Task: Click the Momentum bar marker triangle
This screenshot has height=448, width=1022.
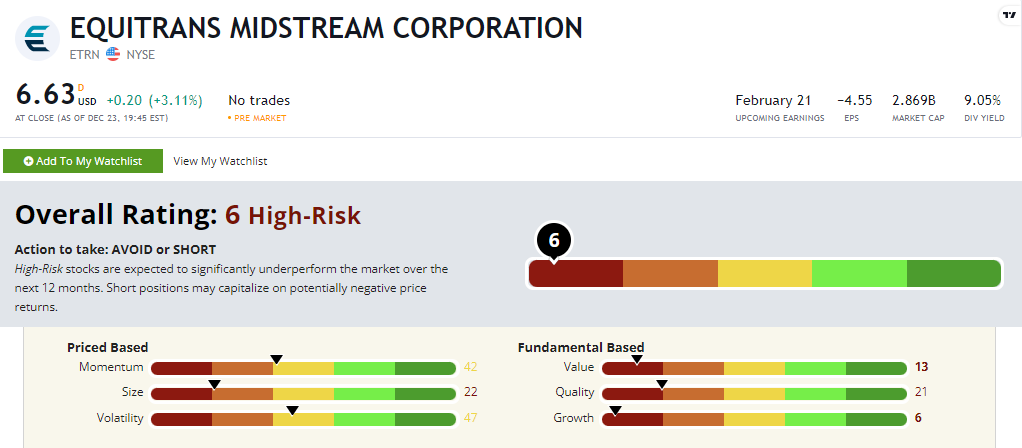Action: [x=276, y=359]
